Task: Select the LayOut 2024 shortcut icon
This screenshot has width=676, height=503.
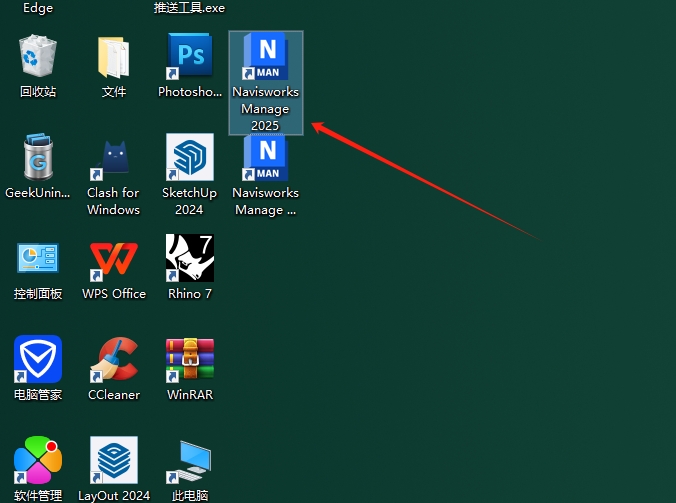Action: point(114,460)
